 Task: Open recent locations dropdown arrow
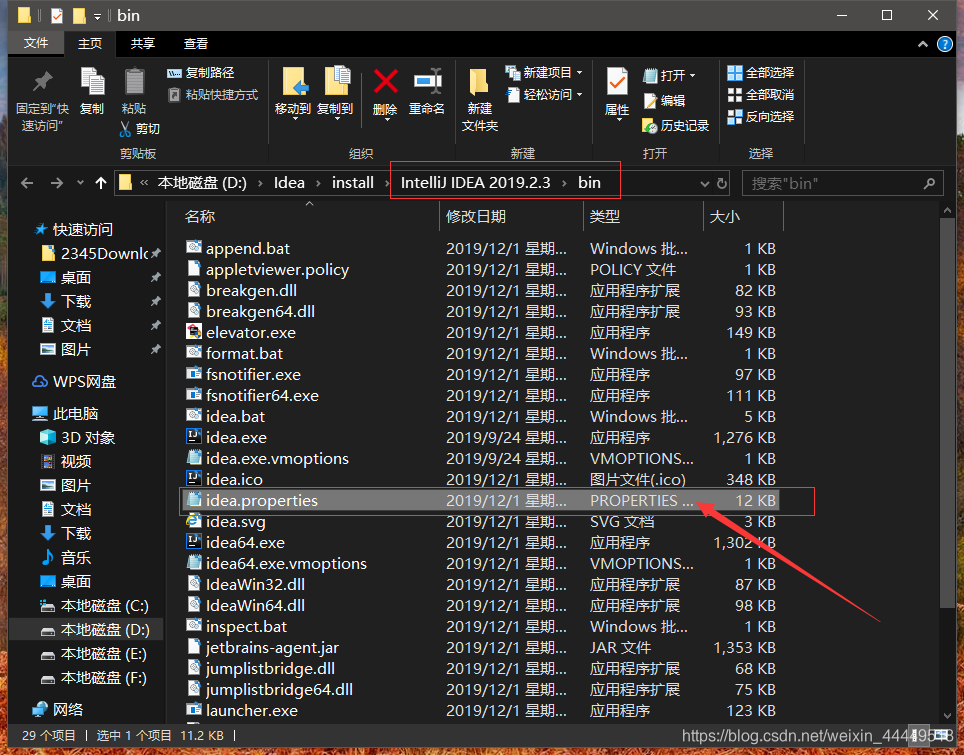[81, 183]
